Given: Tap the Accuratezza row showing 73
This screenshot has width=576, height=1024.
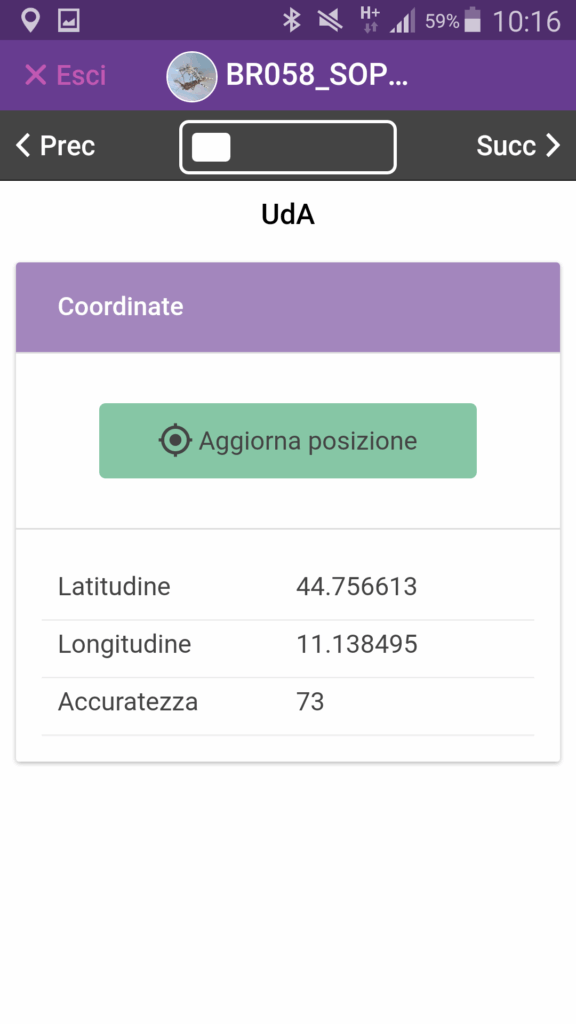Looking at the screenshot, I should pos(288,702).
